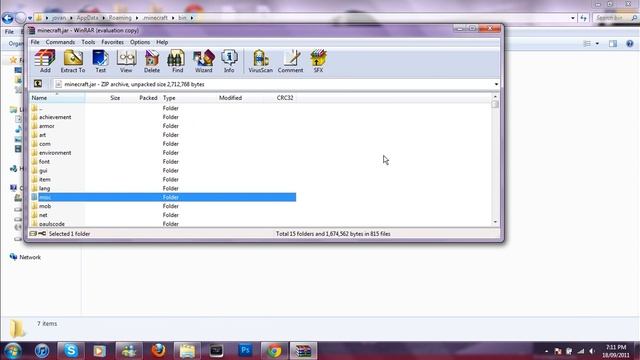Convert archive with SFX tool
The width and height of the screenshot is (640, 360).
[318, 61]
